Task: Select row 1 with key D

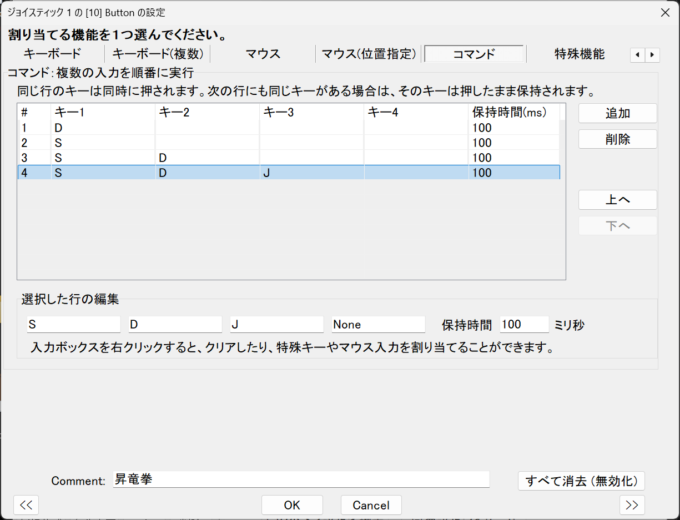Action: click(x=288, y=128)
